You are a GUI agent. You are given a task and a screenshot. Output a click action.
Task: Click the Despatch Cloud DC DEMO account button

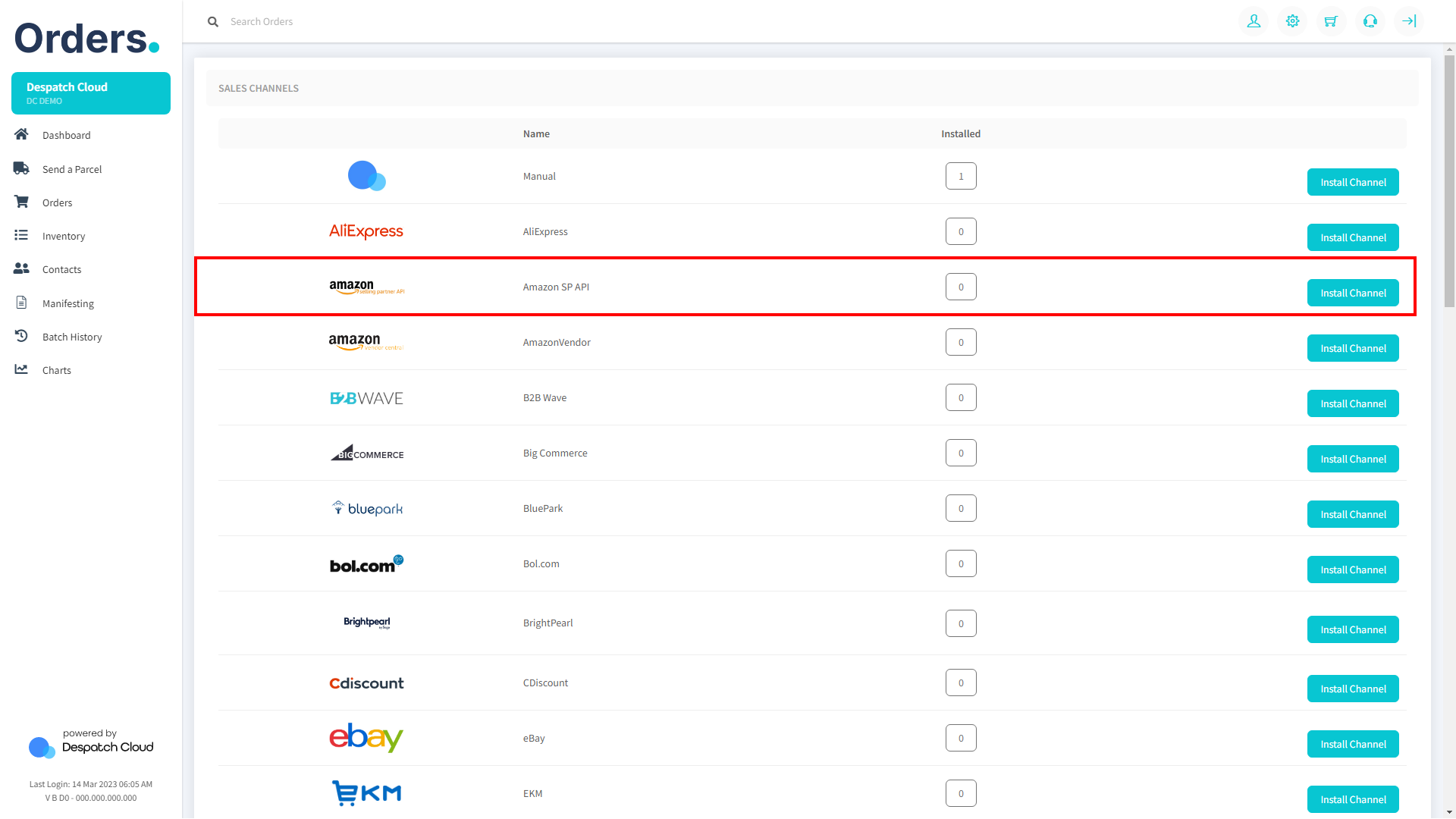tap(91, 93)
